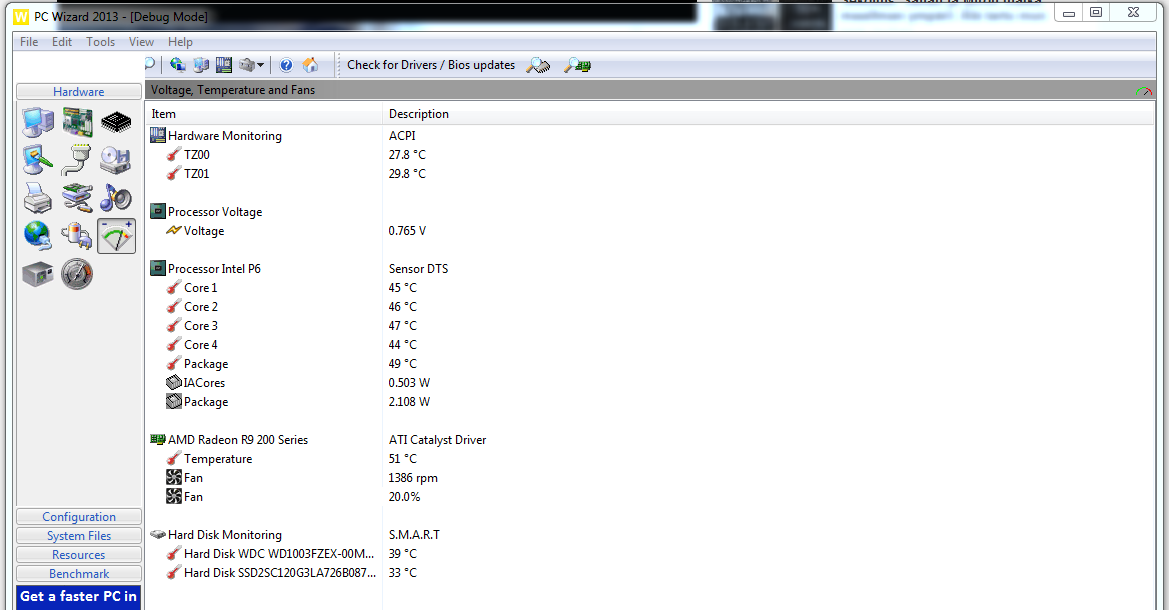Click the gray toolbox toolbar icon

point(247,65)
